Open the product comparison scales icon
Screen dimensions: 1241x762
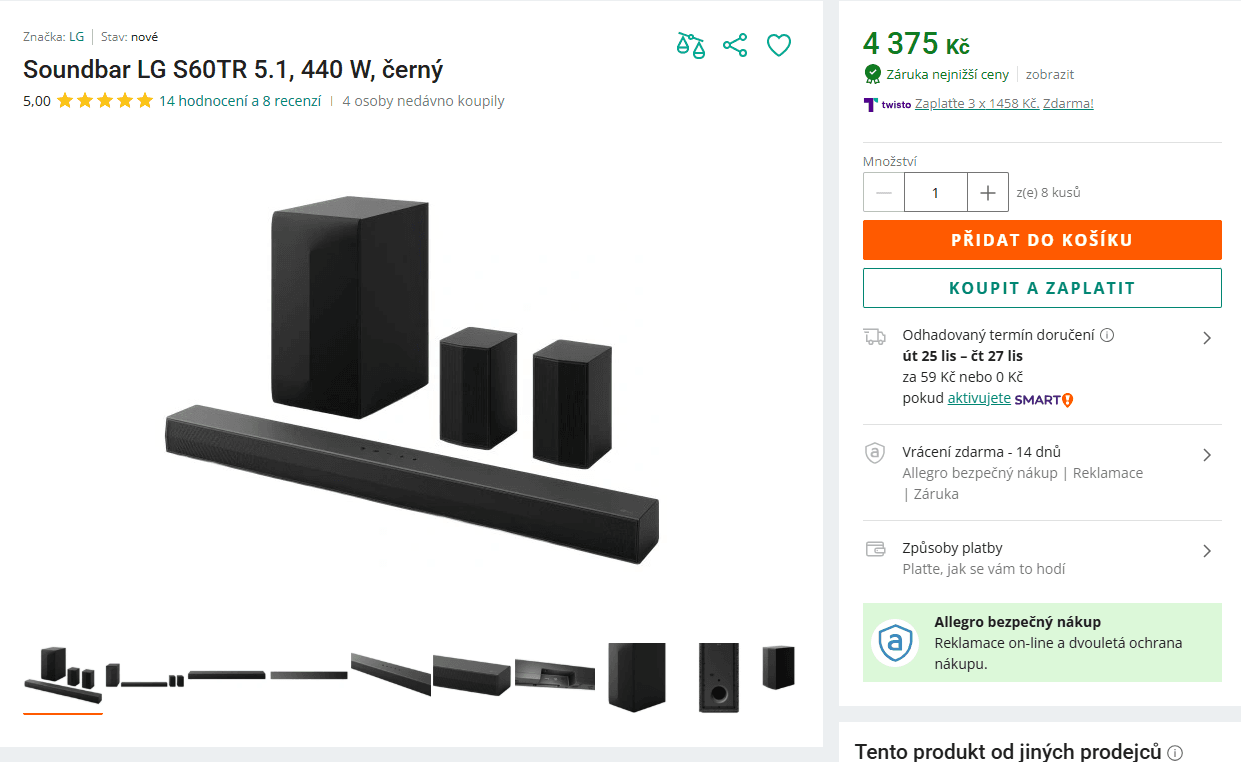tap(690, 45)
